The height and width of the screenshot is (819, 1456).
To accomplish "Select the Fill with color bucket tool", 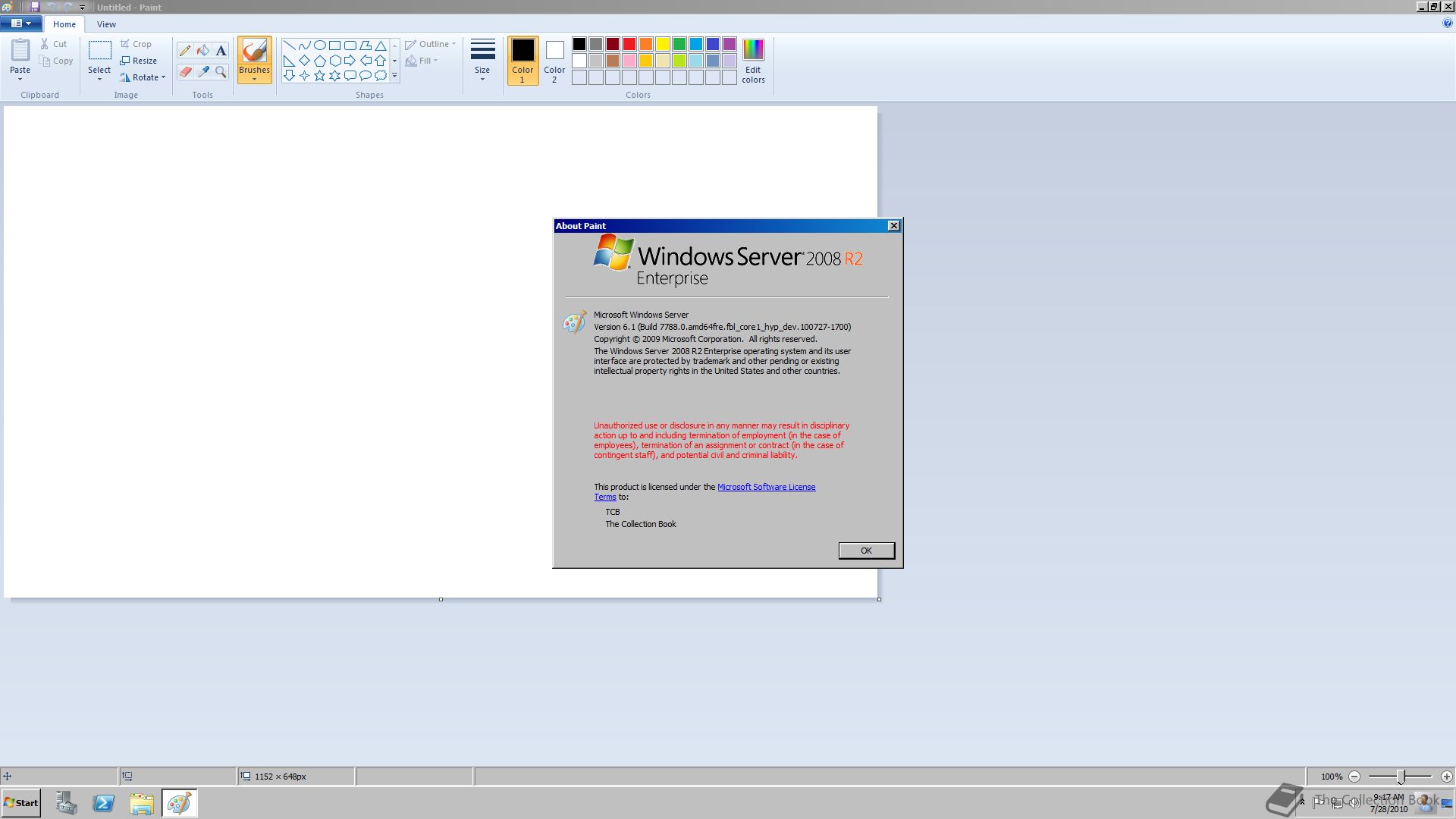I will click(x=203, y=51).
